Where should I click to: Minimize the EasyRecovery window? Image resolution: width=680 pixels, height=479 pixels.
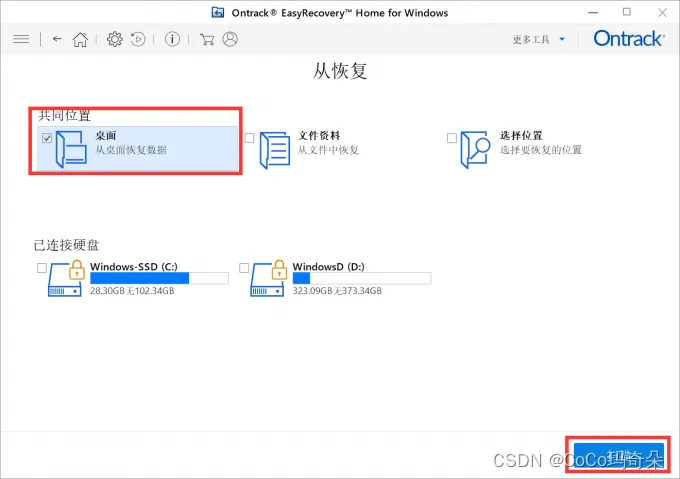593,13
